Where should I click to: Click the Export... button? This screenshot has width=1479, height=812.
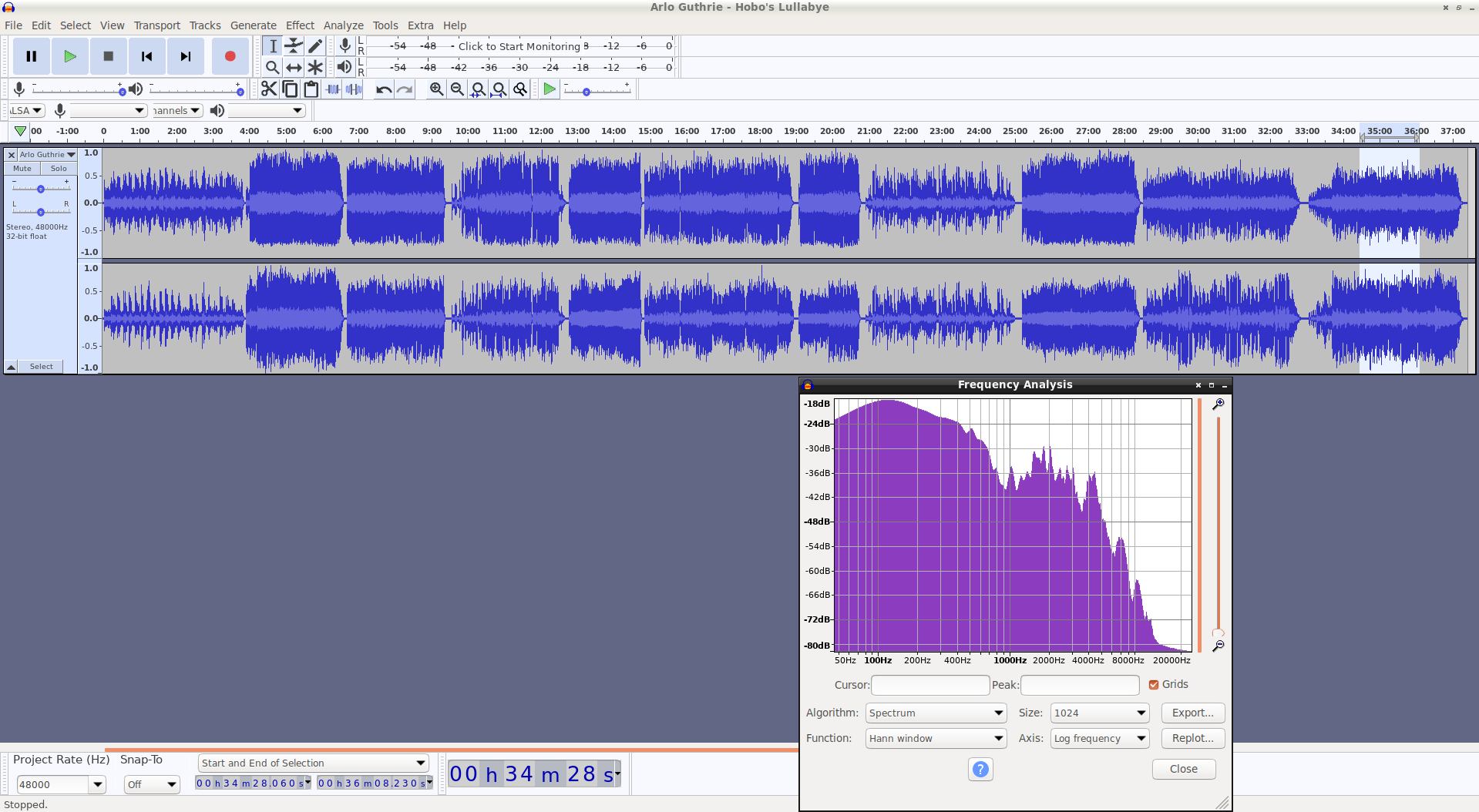pyautogui.click(x=1192, y=713)
